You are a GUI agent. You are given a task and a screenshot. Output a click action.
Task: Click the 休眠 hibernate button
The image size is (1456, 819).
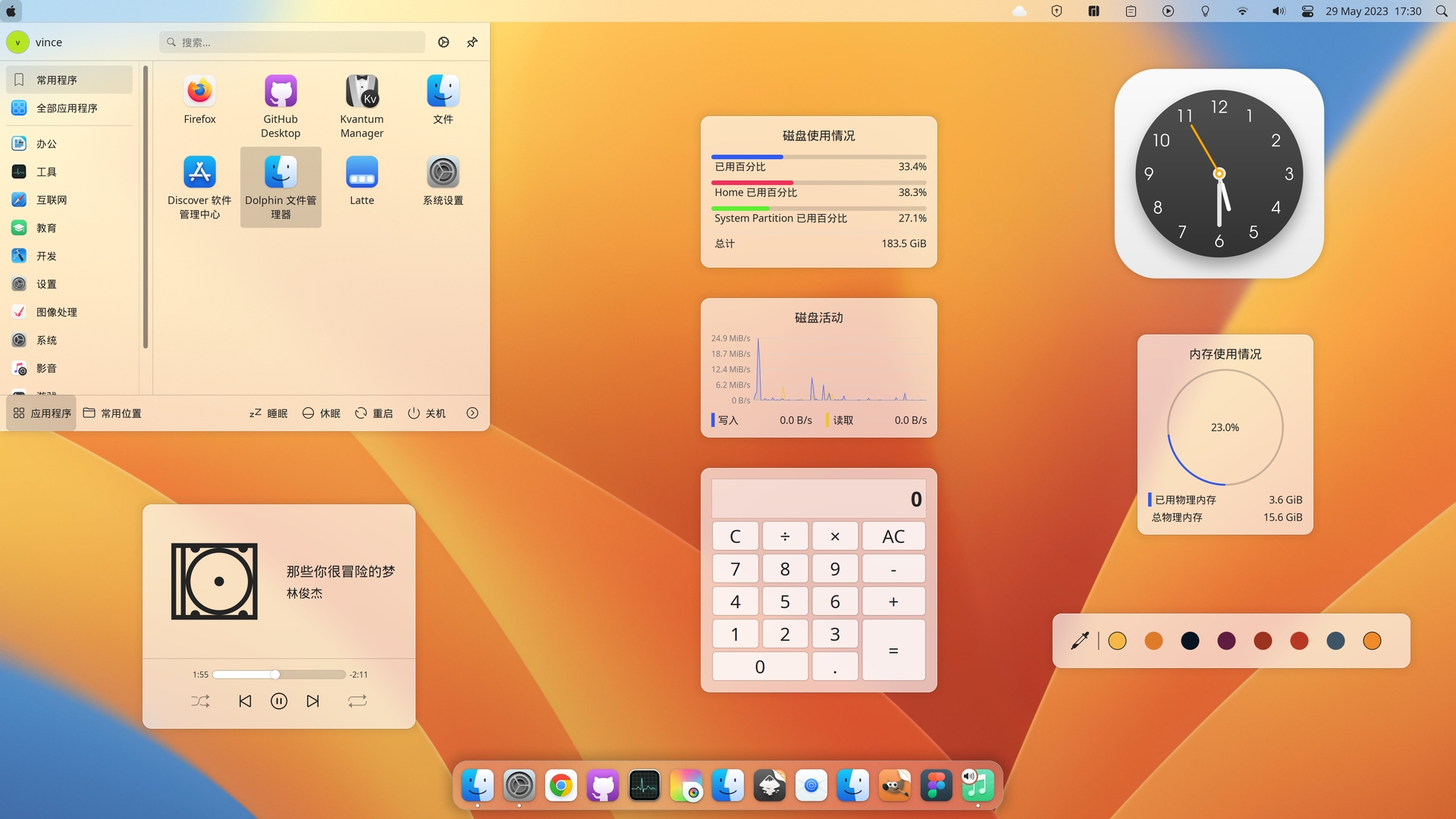pos(321,413)
